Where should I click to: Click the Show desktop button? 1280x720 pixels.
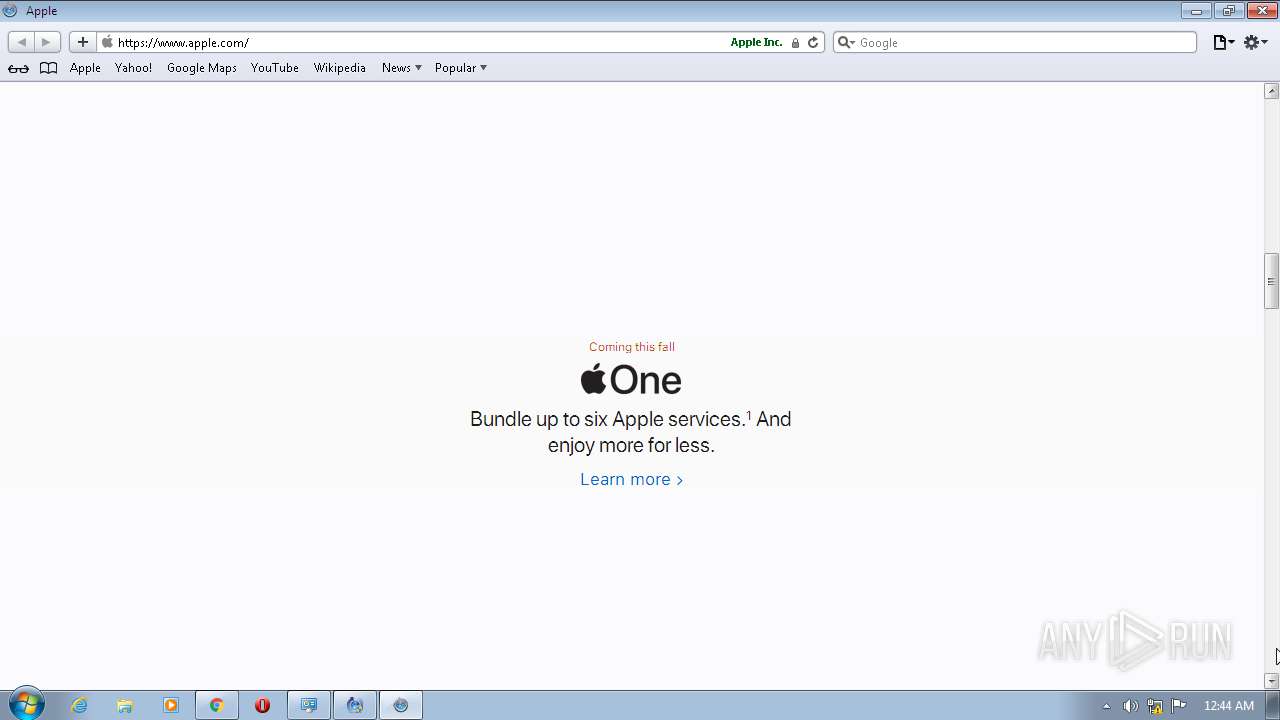point(1272,705)
